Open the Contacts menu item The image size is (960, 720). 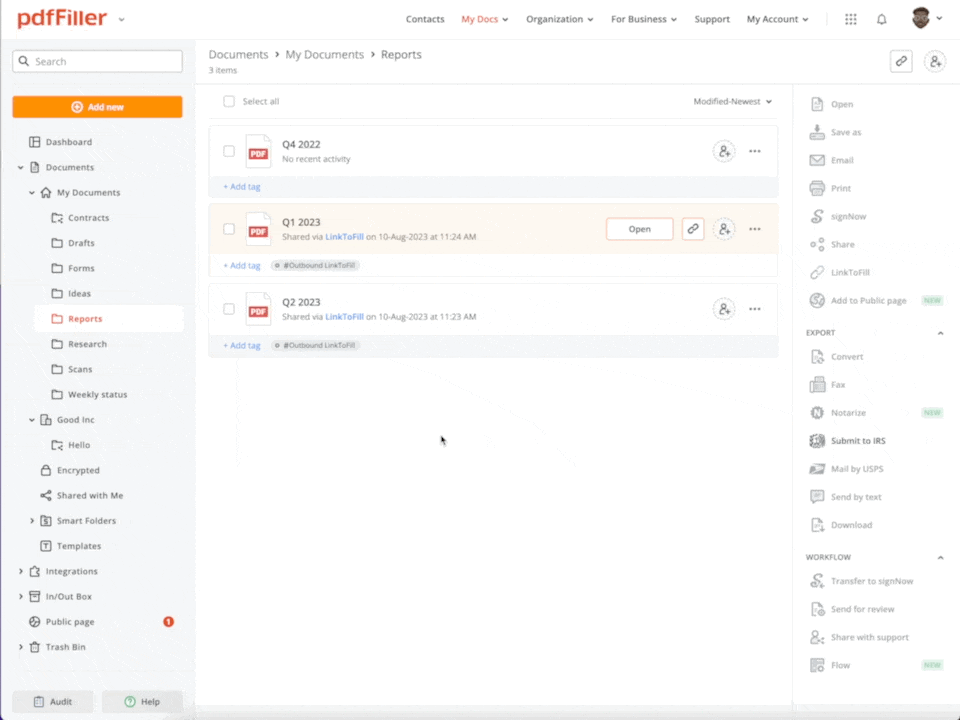[x=425, y=19]
